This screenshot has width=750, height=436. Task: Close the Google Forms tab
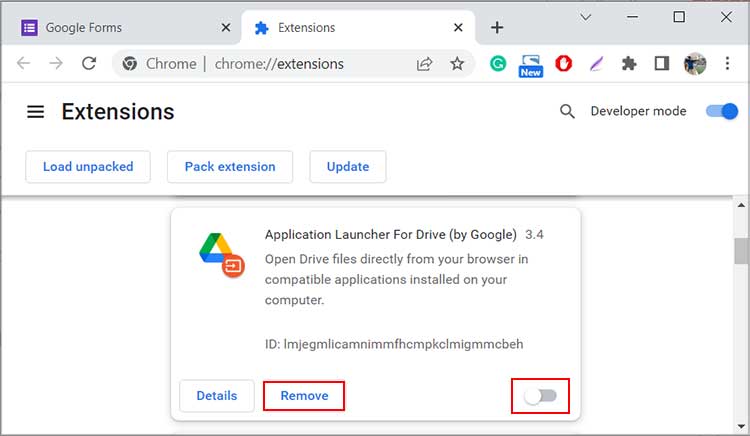click(226, 28)
